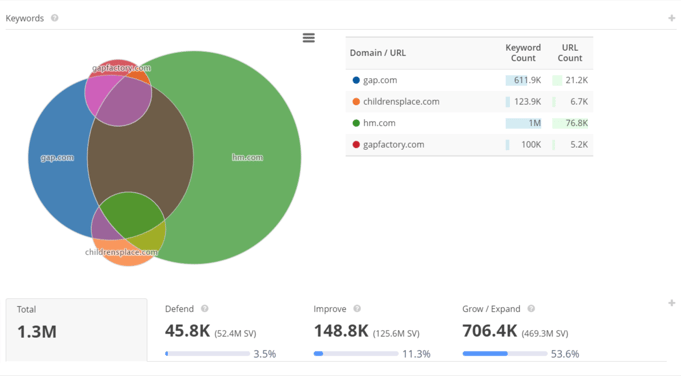The width and height of the screenshot is (681, 376).
Task: Click gapfactory.com in the domain table
Action: 393,145
